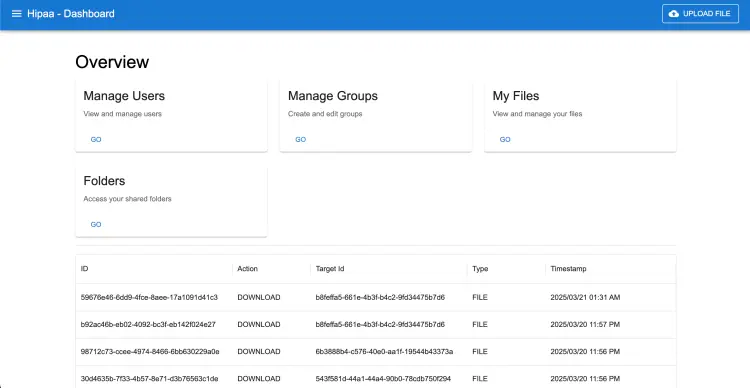This screenshot has height=388, width=750.
Task: Sort by the Type column header
Action: 480,269
